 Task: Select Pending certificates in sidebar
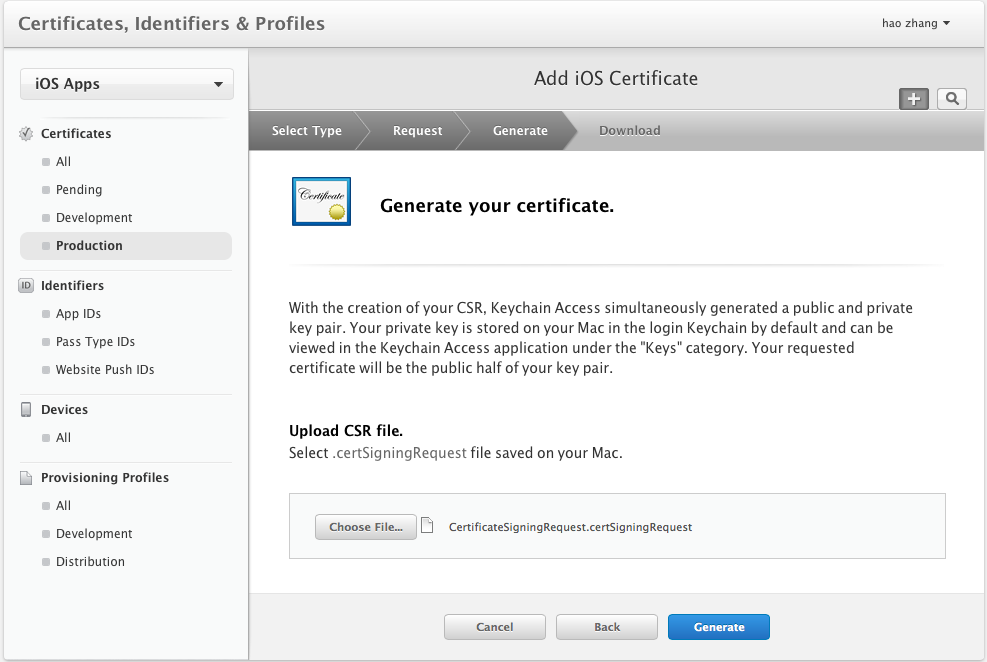pyautogui.click(x=79, y=190)
